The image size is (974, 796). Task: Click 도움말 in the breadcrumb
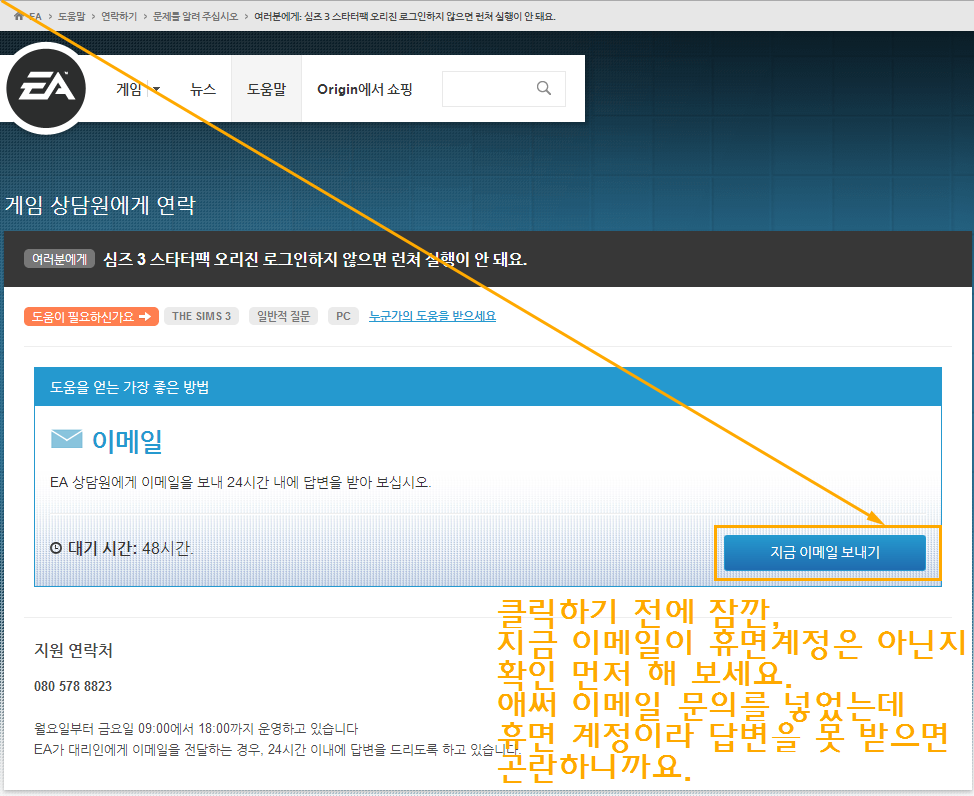pyautogui.click(x=71, y=16)
